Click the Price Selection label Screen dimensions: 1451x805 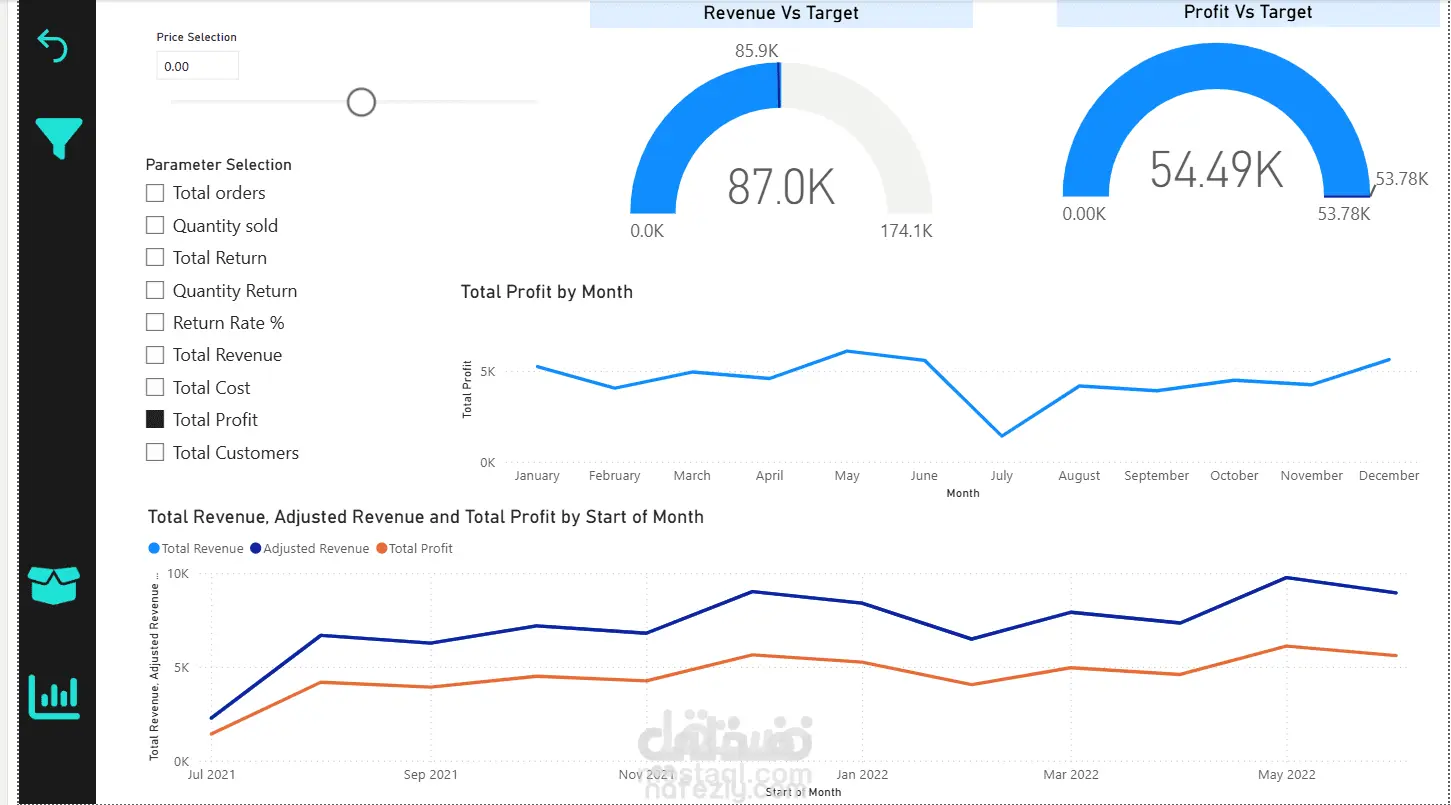click(197, 37)
